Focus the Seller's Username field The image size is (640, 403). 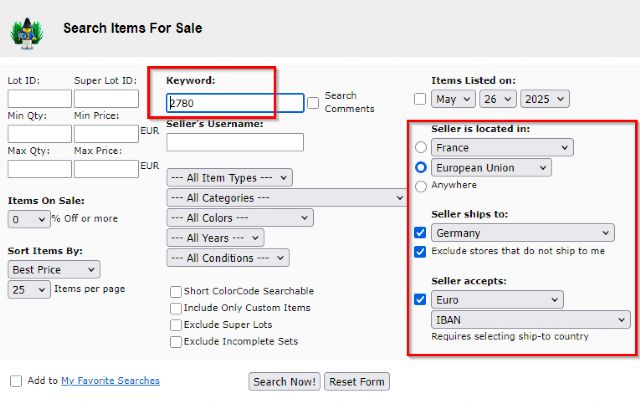(x=235, y=142)
